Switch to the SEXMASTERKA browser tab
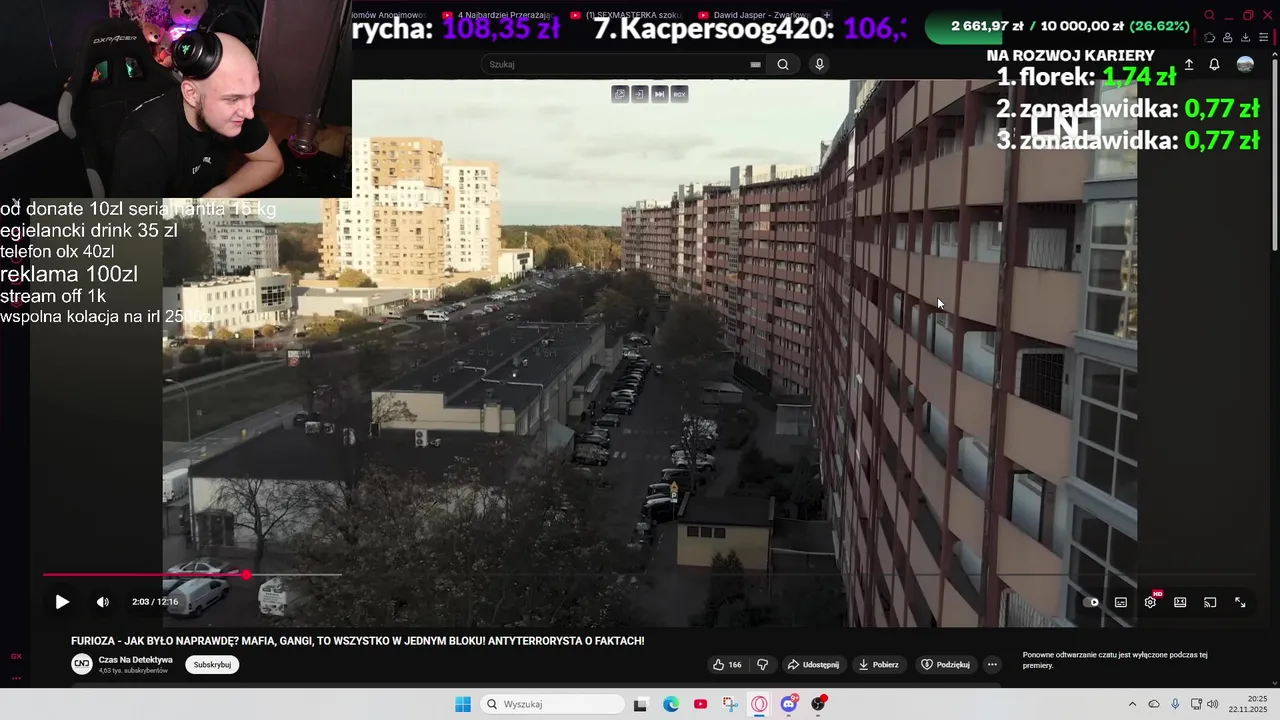The image size is (1280, 720). (x=625, y=15)
